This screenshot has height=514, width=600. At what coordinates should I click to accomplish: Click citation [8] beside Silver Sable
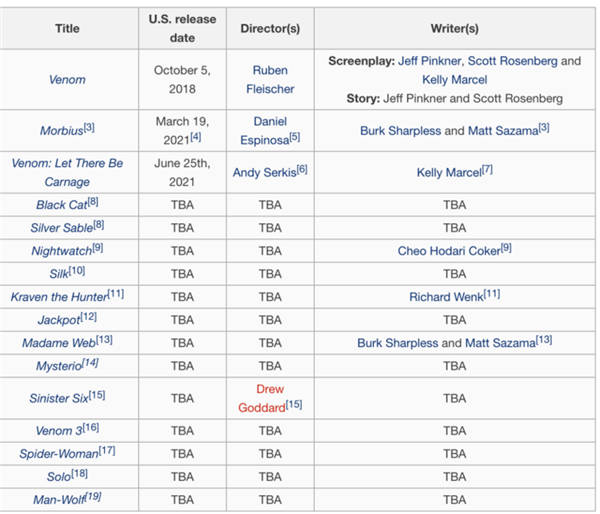point(99,224)
